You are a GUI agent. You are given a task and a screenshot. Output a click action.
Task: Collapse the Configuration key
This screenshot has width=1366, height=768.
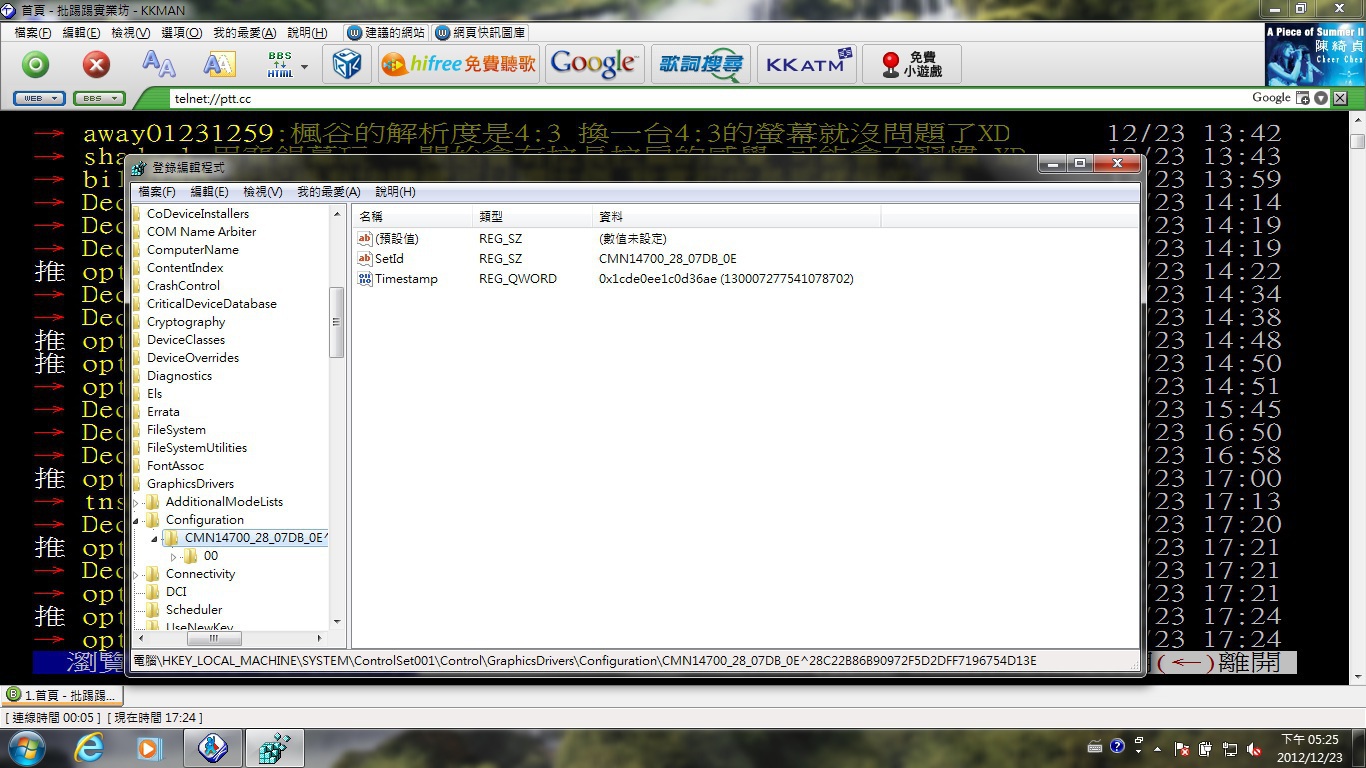click(x=137, y=520)
